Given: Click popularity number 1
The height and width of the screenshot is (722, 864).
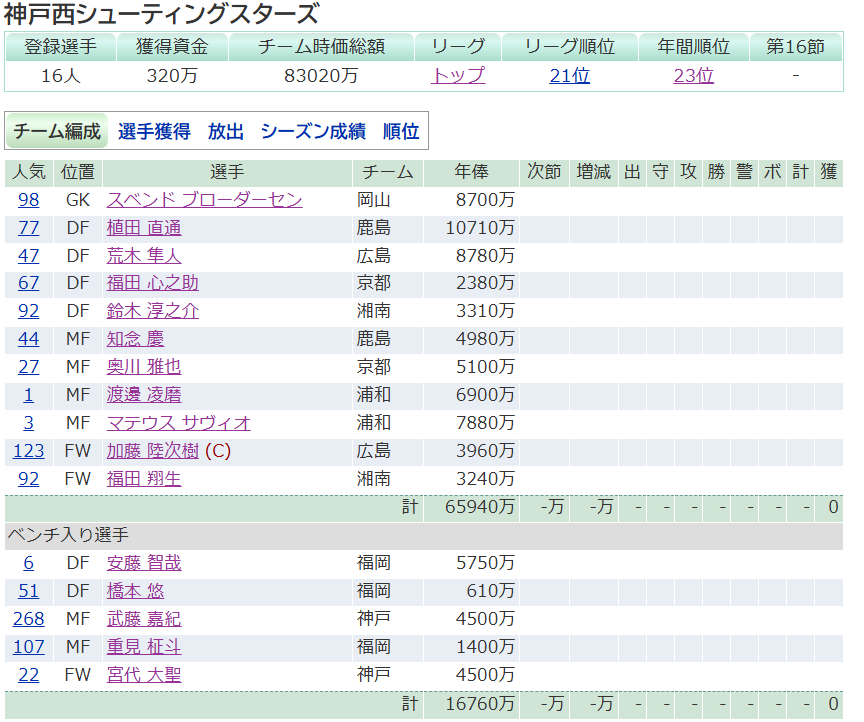Looking at the screenshot, I should pos(29,395).
